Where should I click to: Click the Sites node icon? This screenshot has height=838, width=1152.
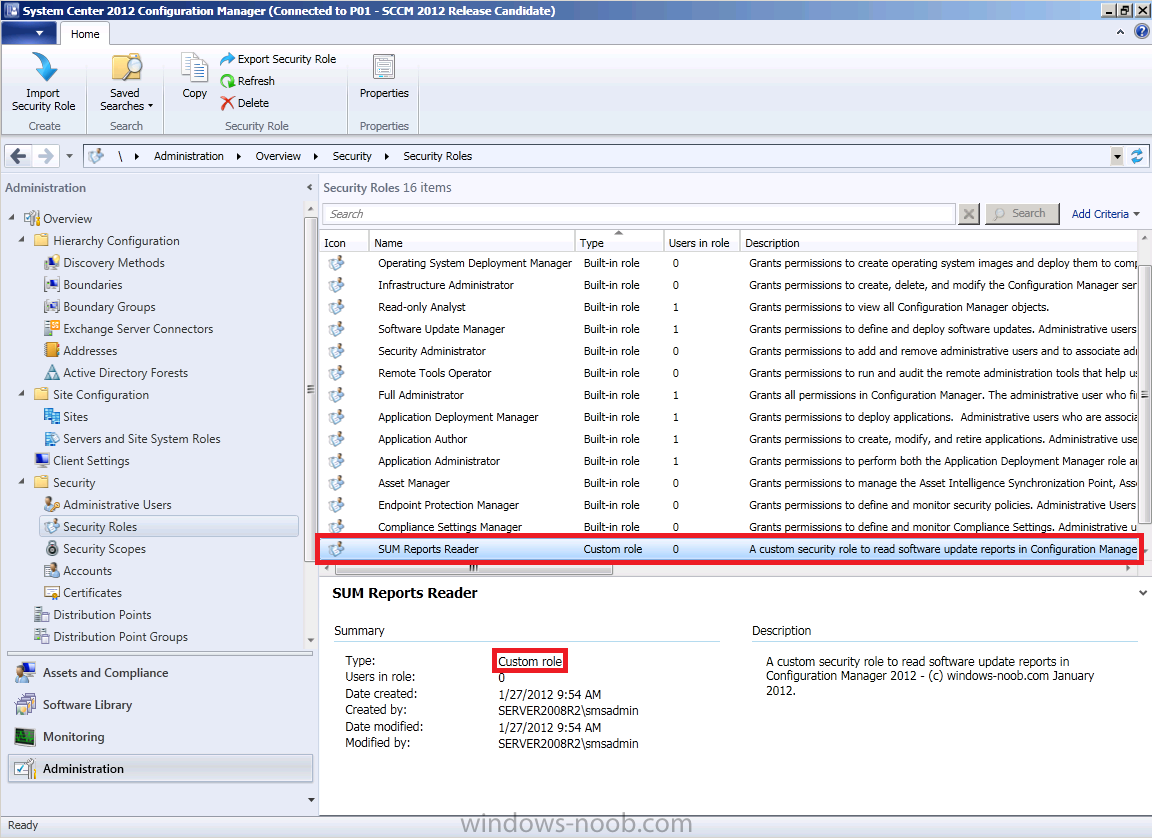(51, 416)
